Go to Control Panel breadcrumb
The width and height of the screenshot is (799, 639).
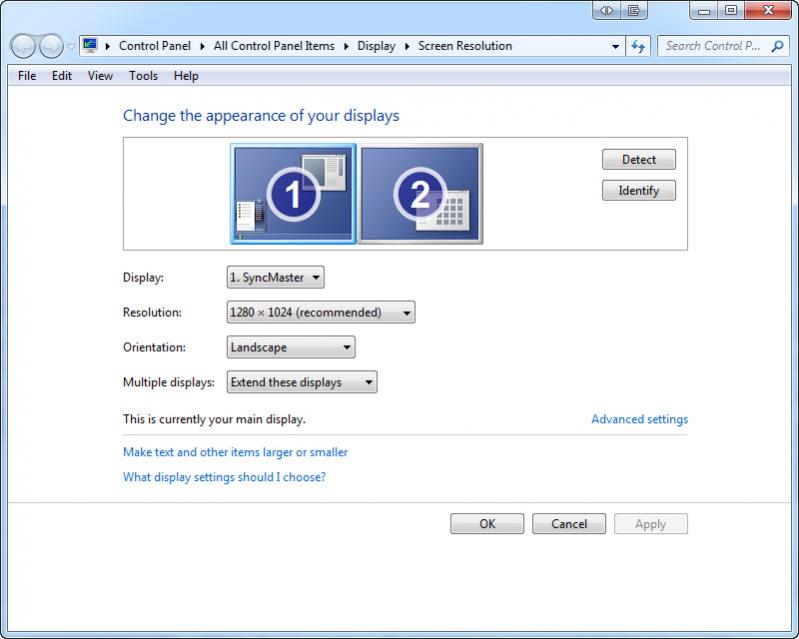155,46
